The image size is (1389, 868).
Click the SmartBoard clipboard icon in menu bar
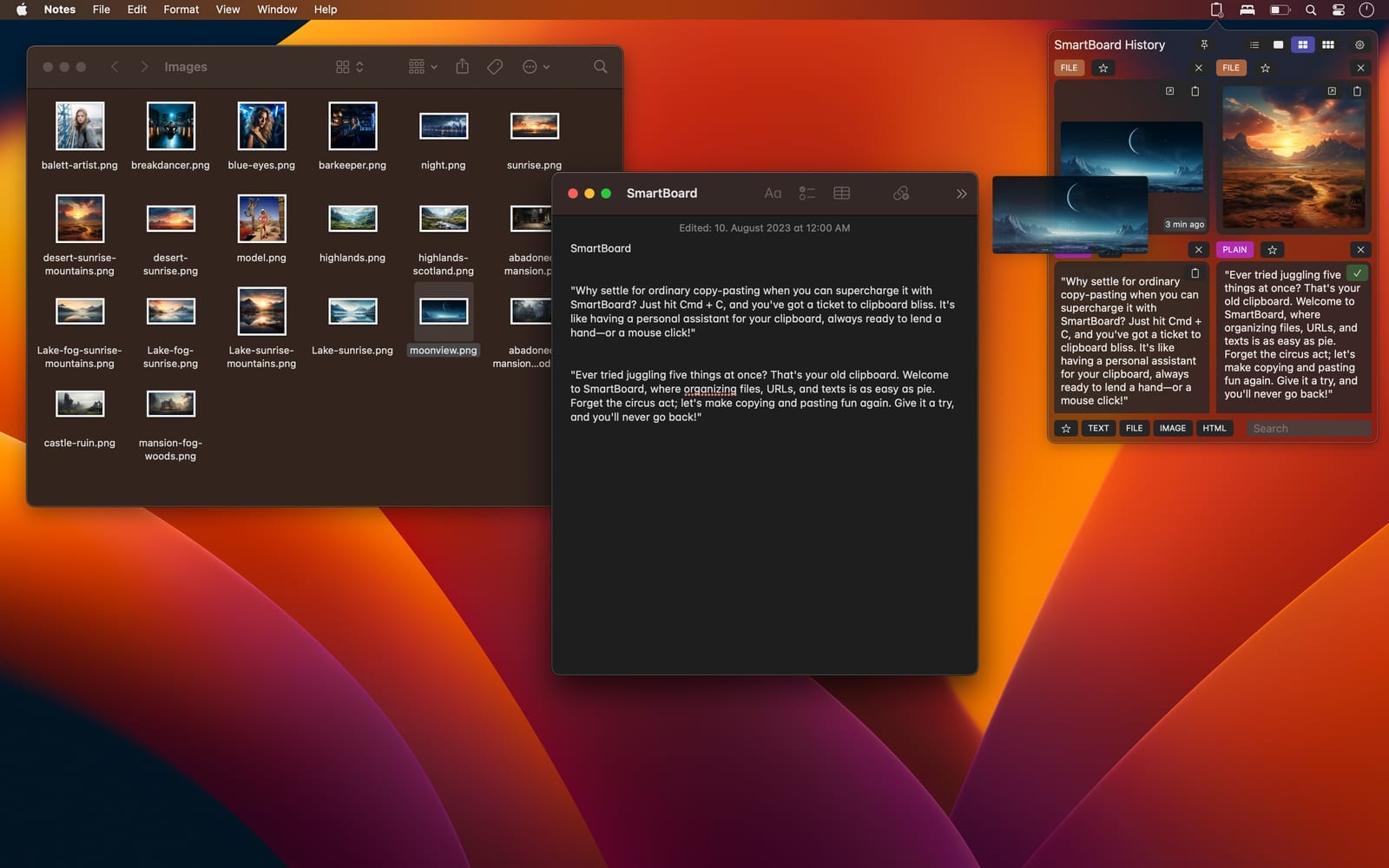(1216, 10)
